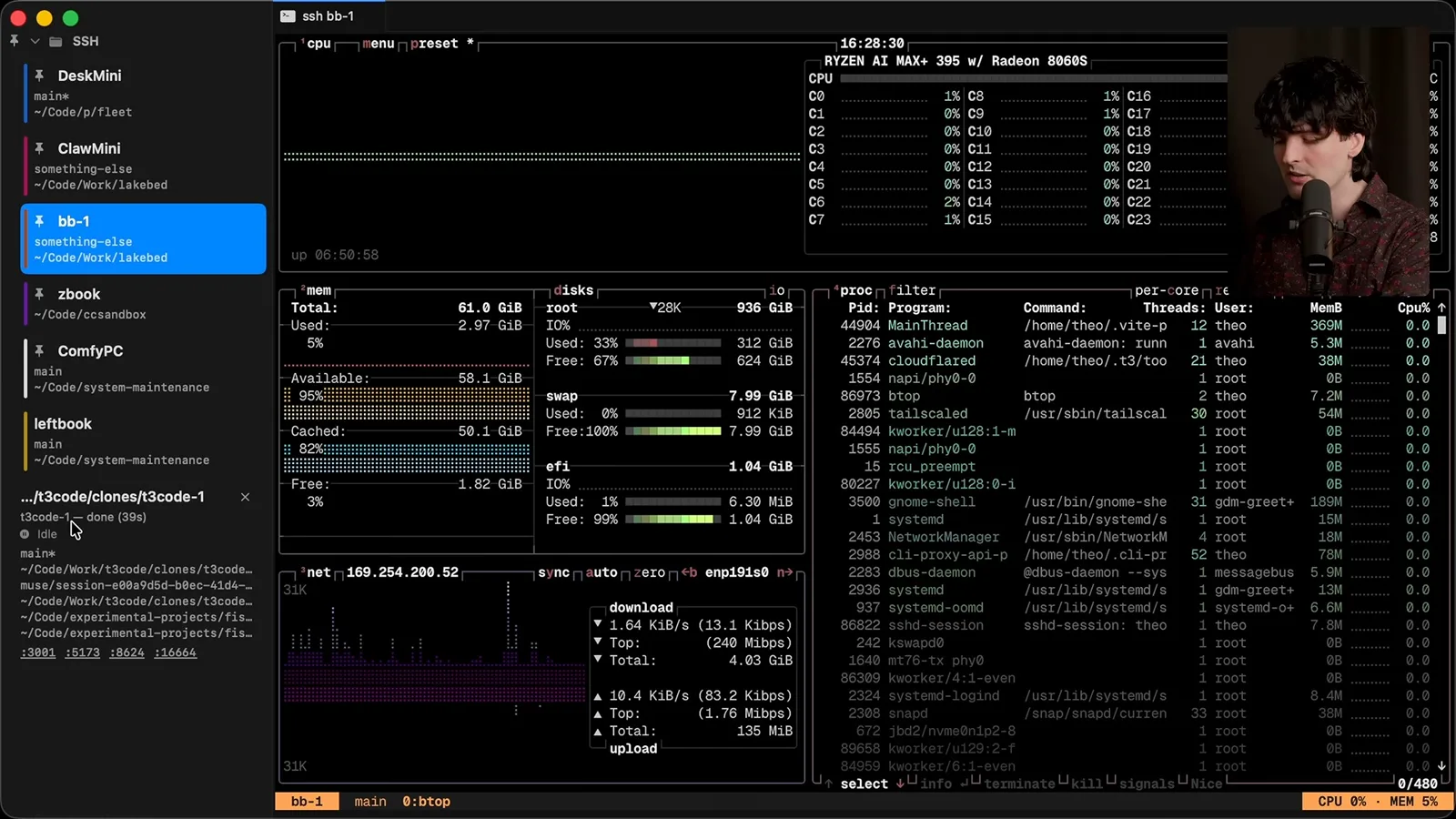
Task: Click the pin icon on zbook
Action: (39, 293)
